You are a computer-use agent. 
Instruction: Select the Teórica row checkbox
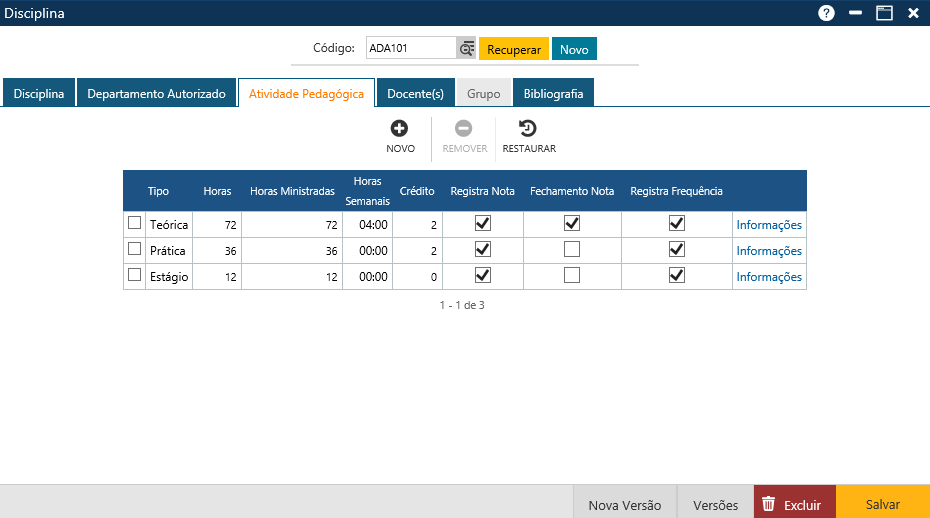[x=134, y=223]
